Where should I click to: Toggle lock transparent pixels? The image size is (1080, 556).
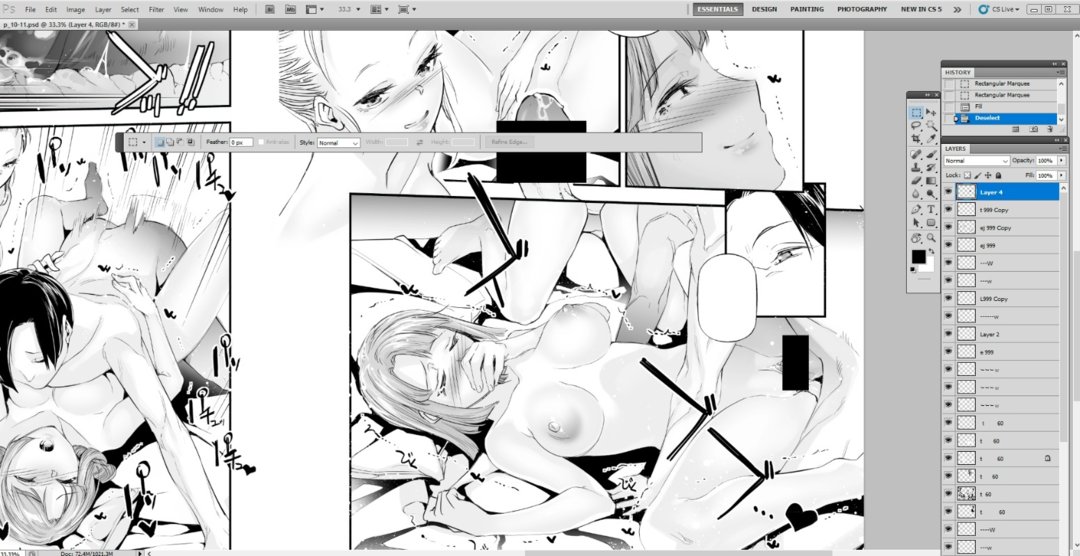pos(967,176)
